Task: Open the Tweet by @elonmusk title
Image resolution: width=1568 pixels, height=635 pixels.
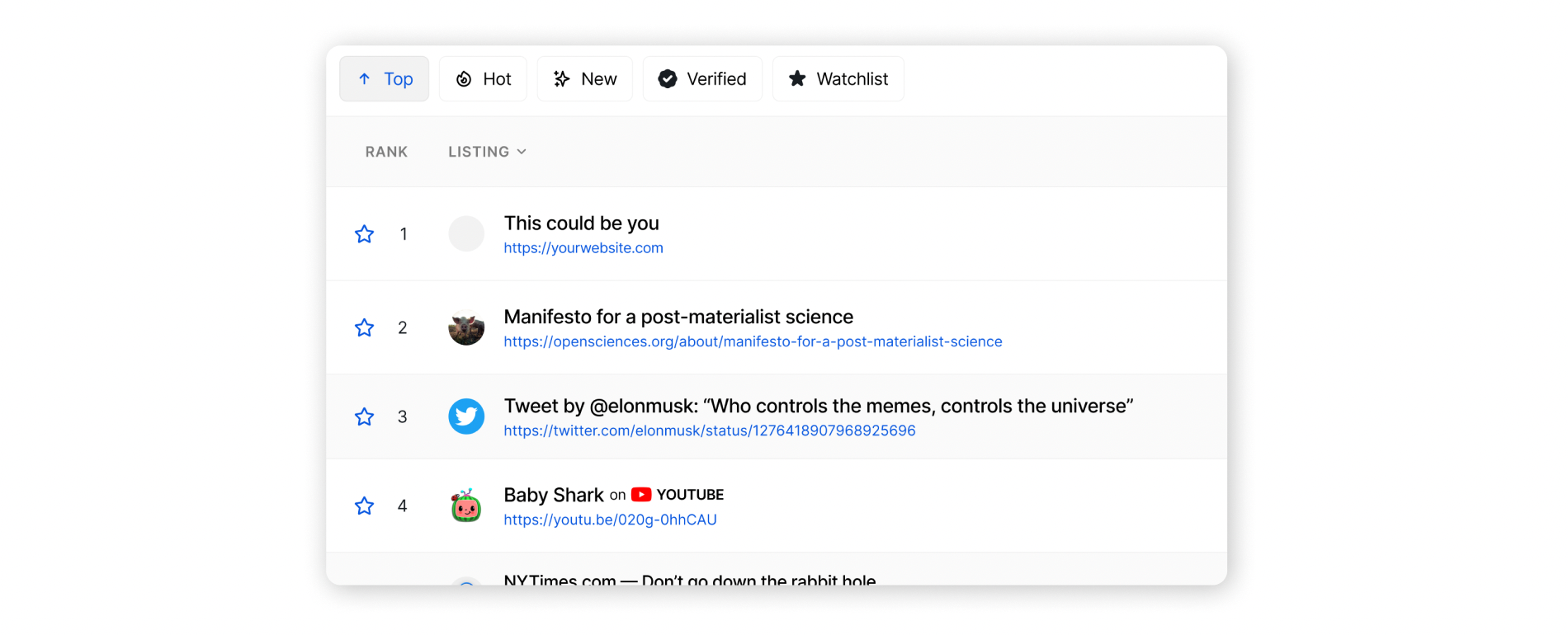Action: [819, 407]
